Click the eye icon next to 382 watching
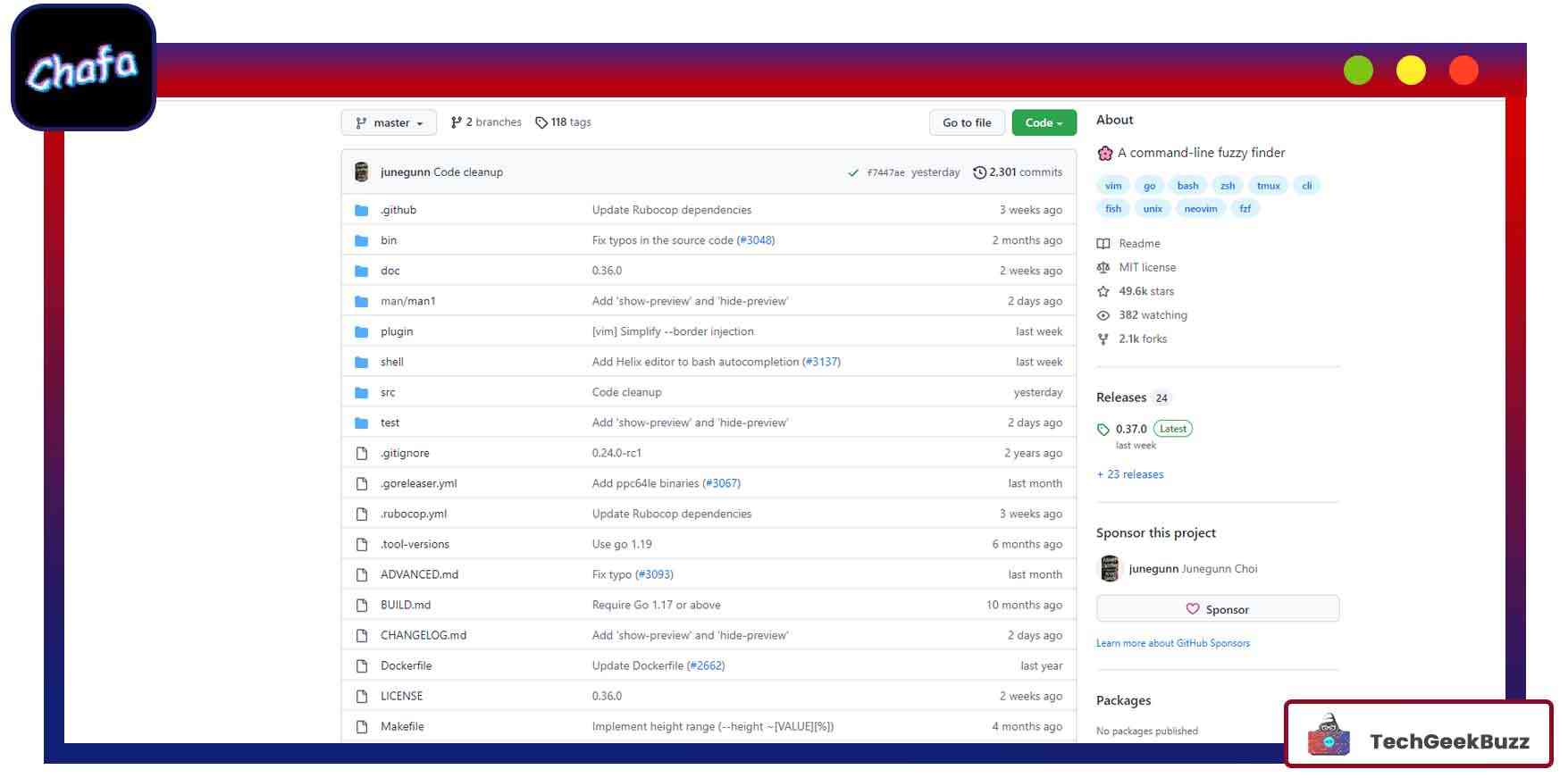The width and height of the screenshot is (1568, 778). 1103,315
